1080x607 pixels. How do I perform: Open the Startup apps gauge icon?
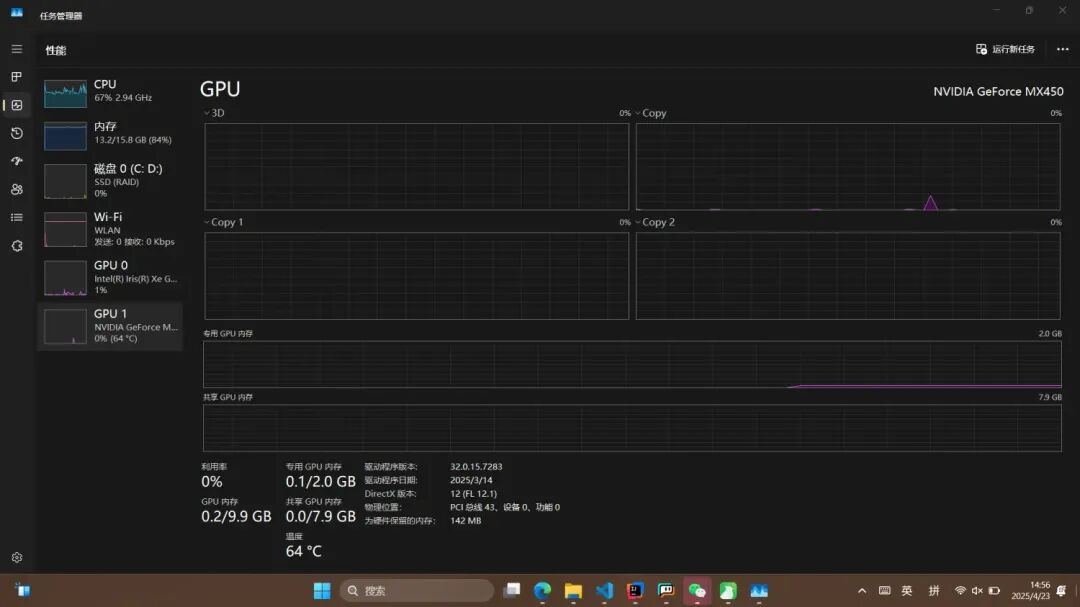[x=17, y=161]
